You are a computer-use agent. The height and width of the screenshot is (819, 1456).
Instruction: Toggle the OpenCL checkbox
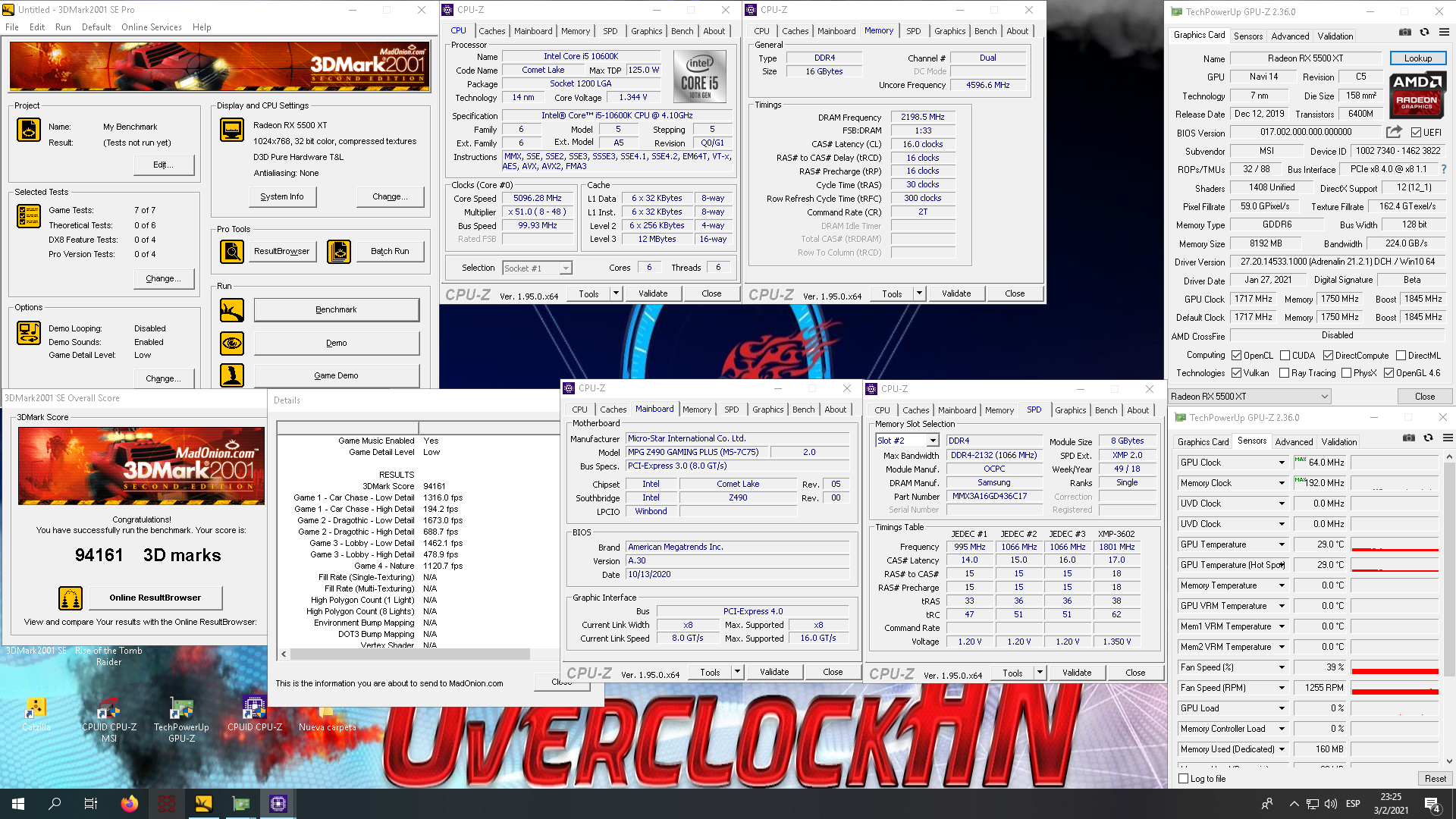pyautogui.click(x=1237, y=356)
